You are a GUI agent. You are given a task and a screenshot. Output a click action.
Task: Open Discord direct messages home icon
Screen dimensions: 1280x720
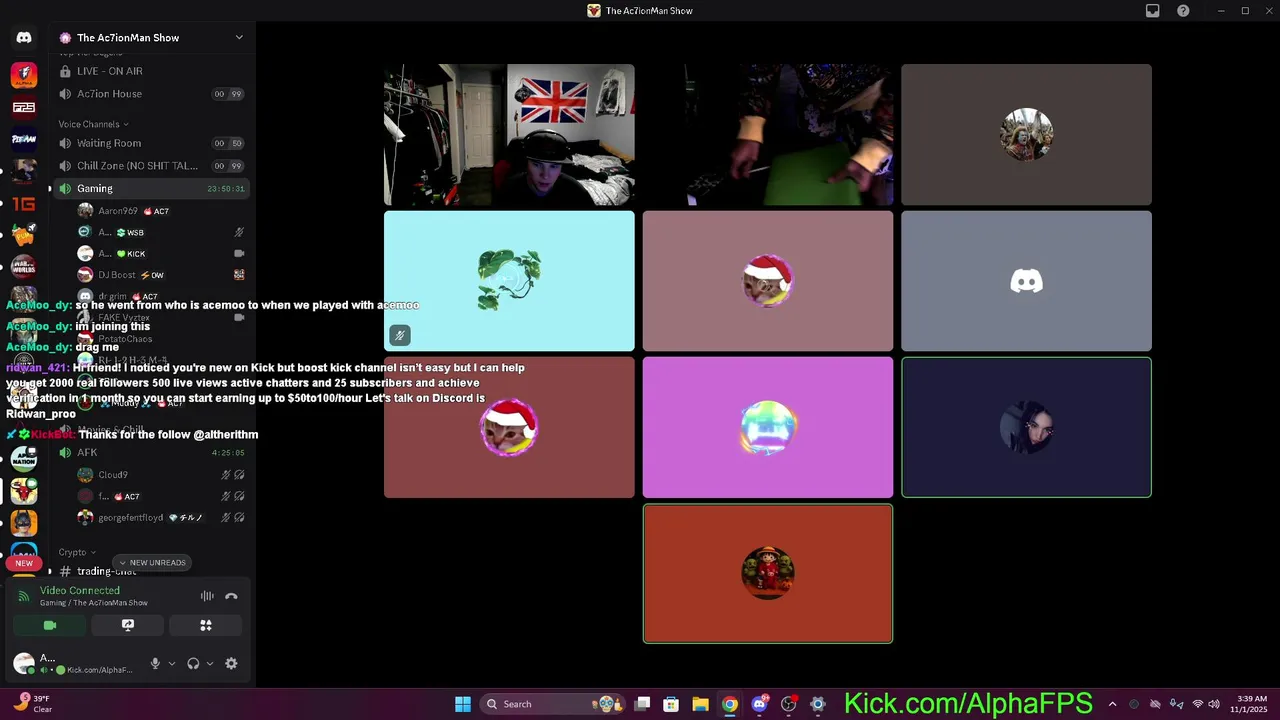click(24, 37)
